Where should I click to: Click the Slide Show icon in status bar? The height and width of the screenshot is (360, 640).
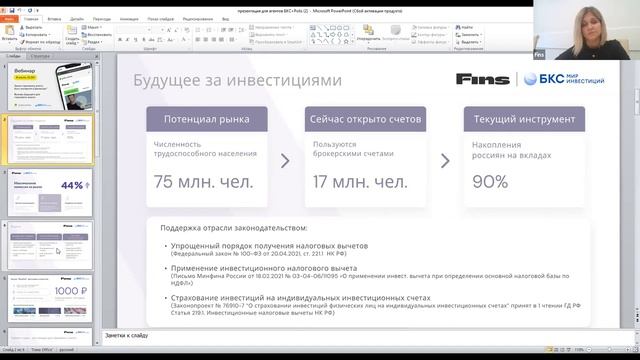pyautogui.click(x=569, y=349)
